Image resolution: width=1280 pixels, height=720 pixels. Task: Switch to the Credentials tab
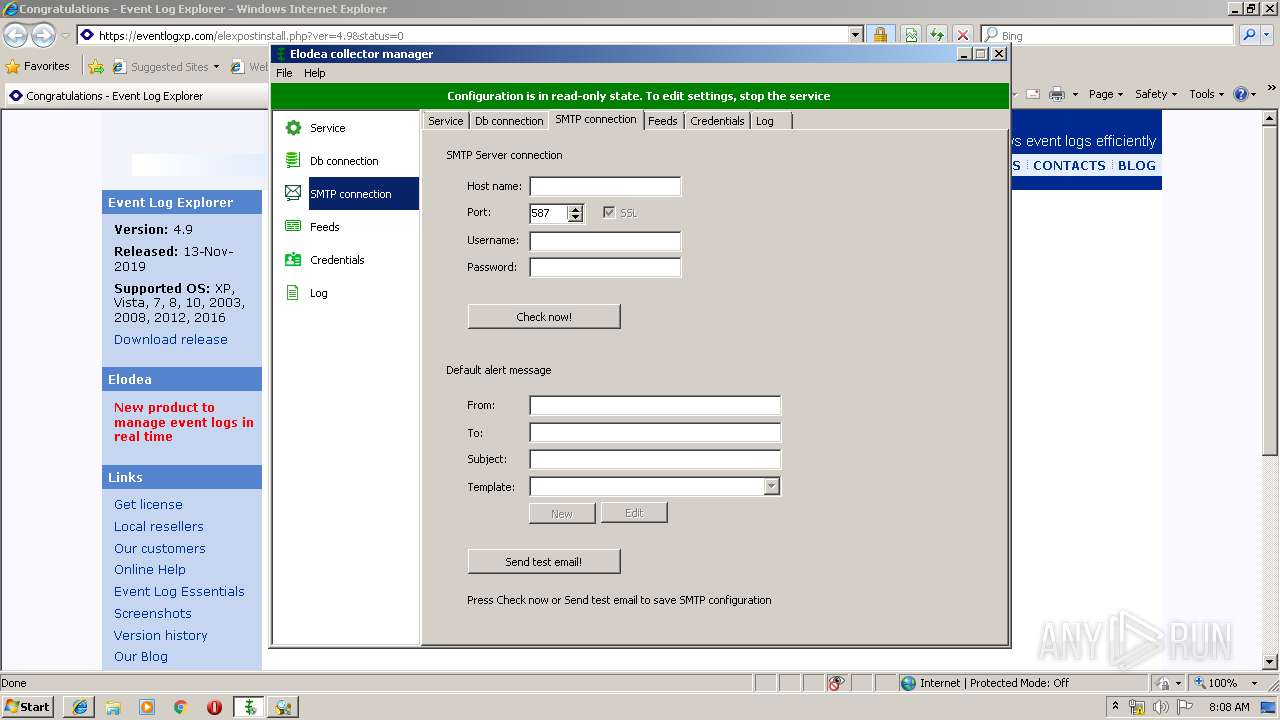[717, 121]
